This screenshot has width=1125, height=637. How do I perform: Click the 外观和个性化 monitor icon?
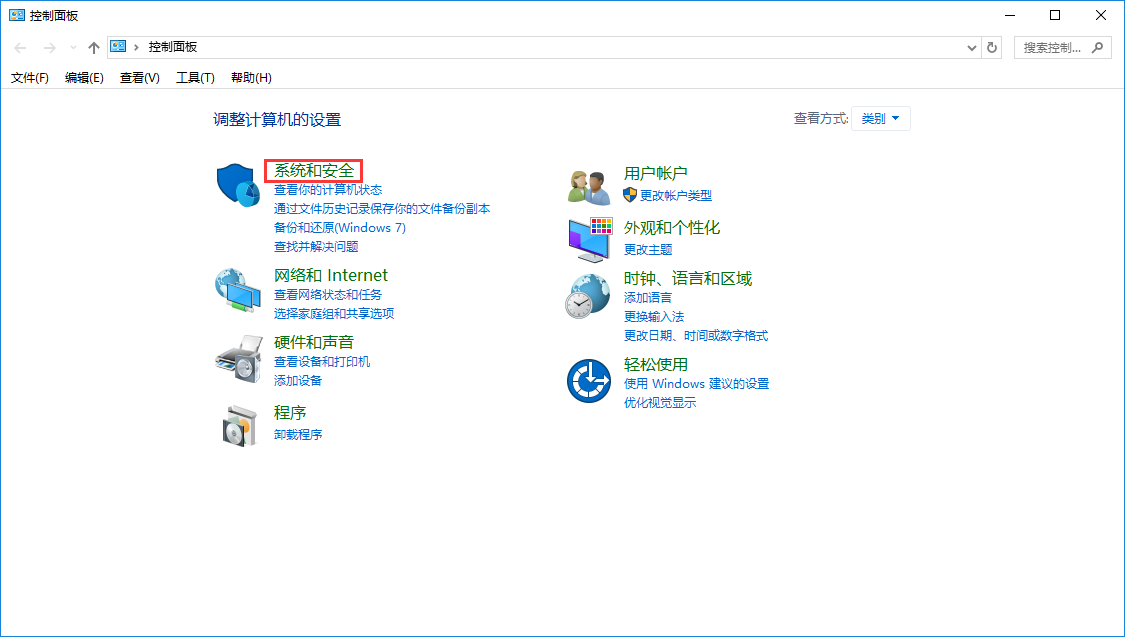[x=589, y=237]
